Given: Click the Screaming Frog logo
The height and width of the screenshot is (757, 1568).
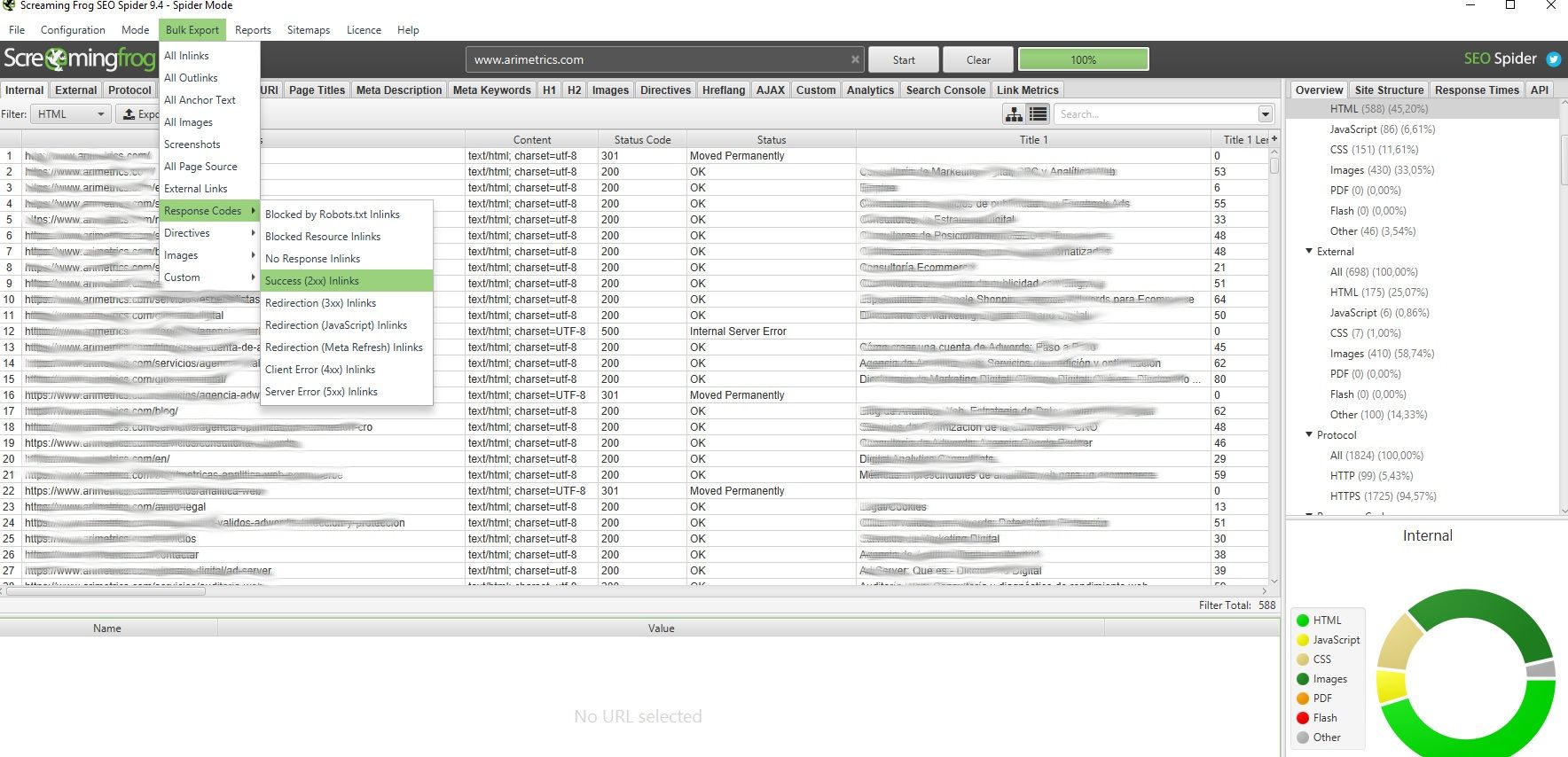Looking at the screenshot, I should point(79,59).
